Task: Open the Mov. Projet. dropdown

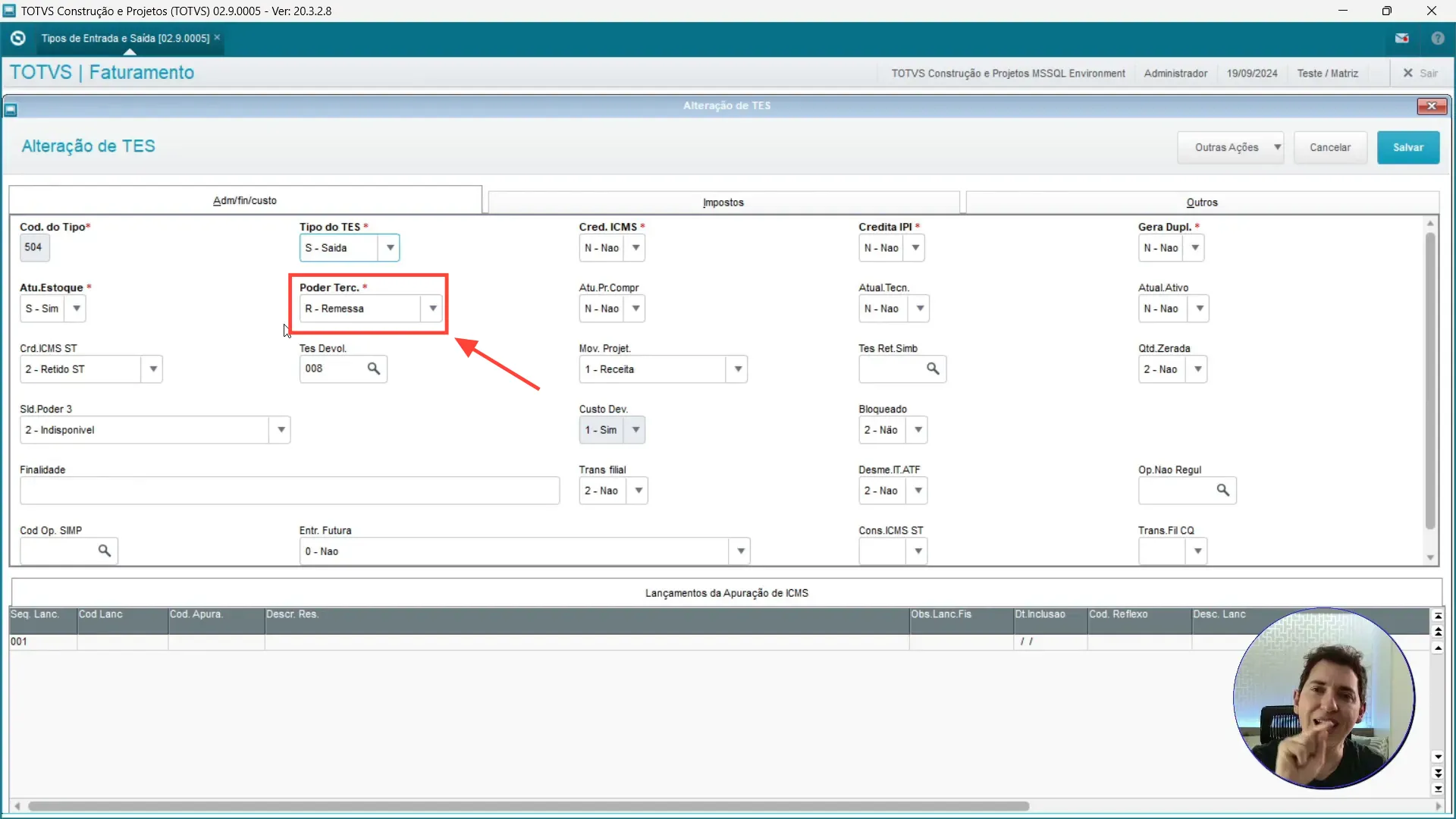Action: (x=737, y=369)
